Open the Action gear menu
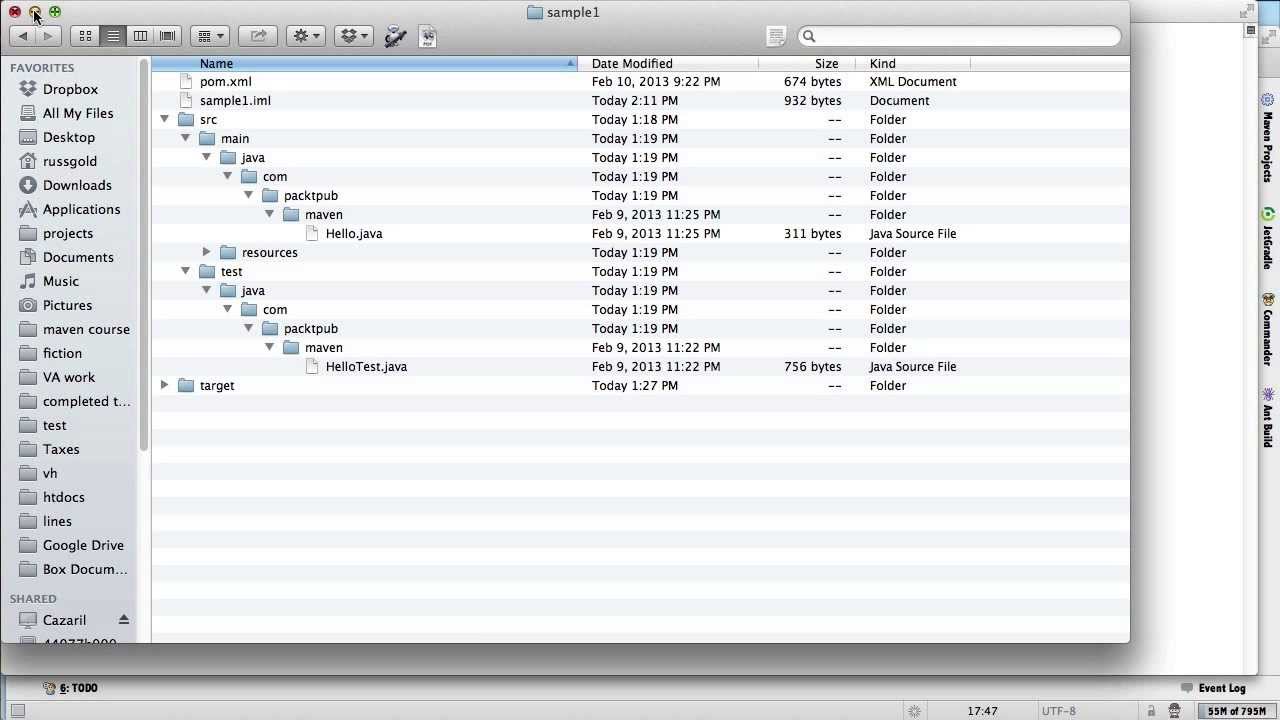 (305, 36)
